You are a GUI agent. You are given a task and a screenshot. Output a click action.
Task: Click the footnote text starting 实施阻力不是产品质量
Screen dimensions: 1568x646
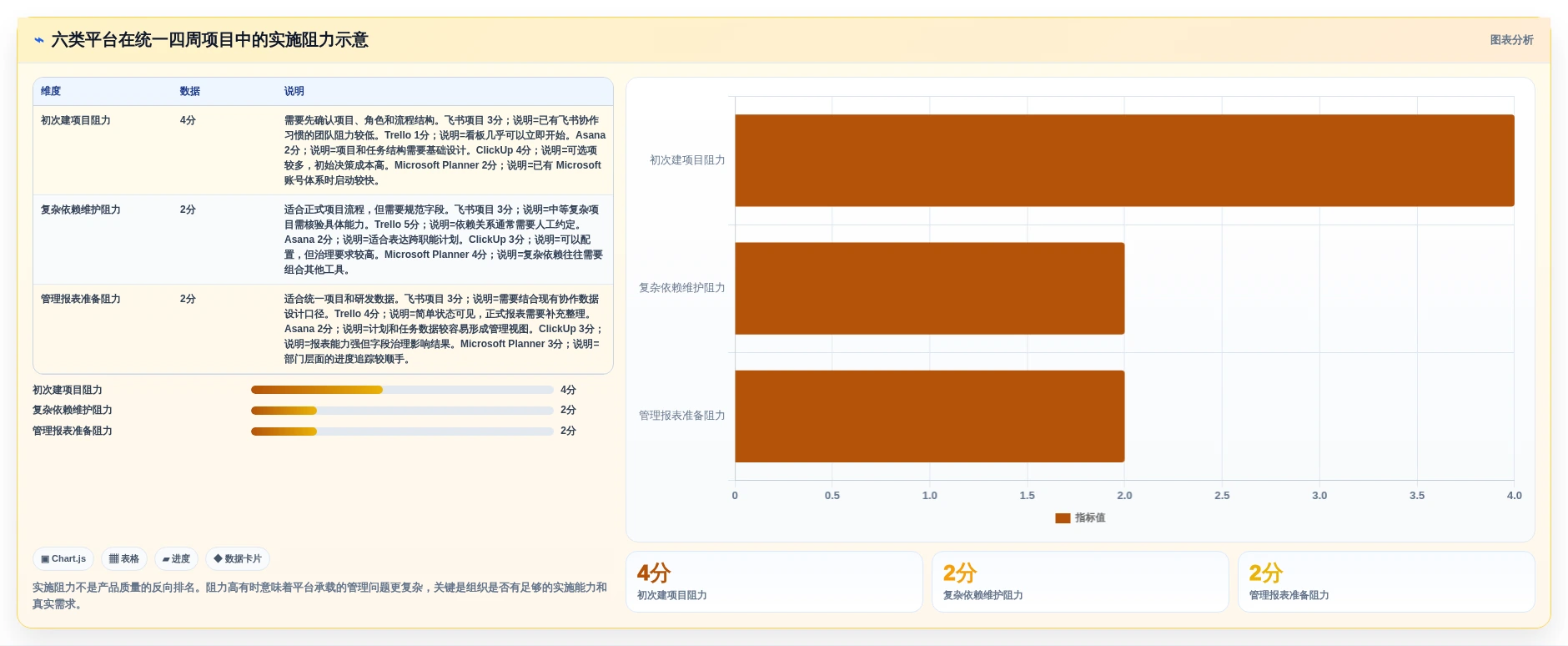point(319,596)
